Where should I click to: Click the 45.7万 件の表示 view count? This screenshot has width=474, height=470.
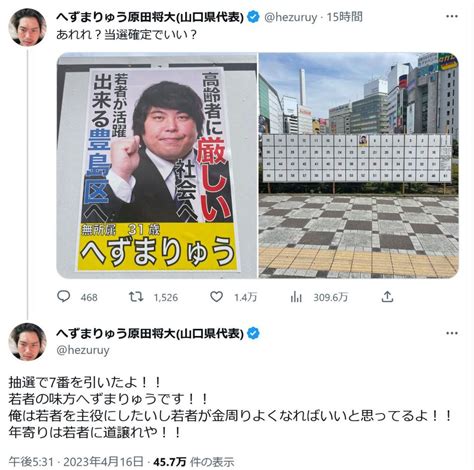tap(194, 462)
